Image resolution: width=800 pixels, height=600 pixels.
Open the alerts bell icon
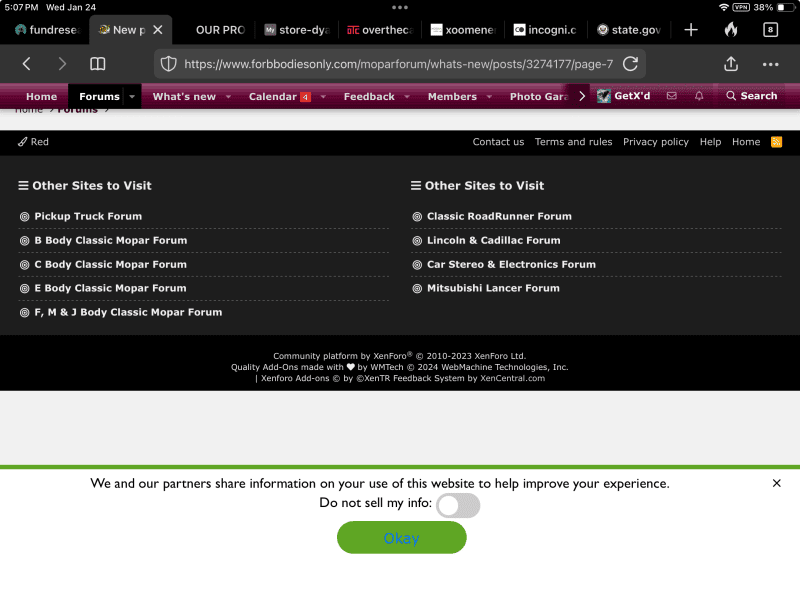(699, 96)
